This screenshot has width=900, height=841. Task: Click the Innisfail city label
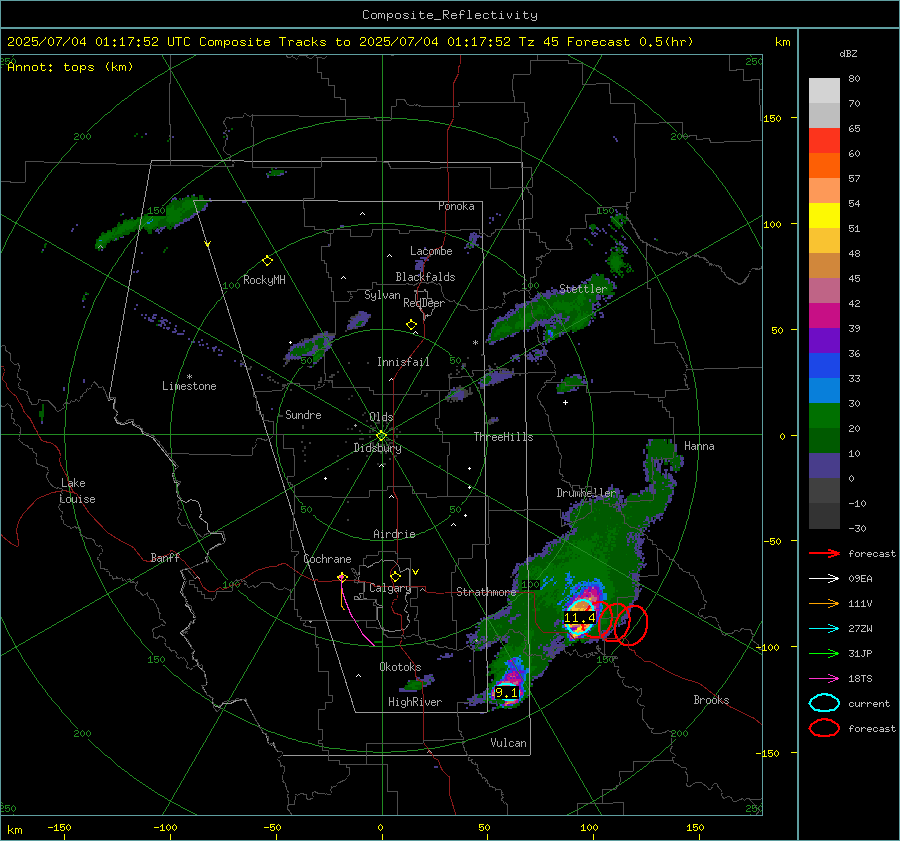click(x=403, y=362)
